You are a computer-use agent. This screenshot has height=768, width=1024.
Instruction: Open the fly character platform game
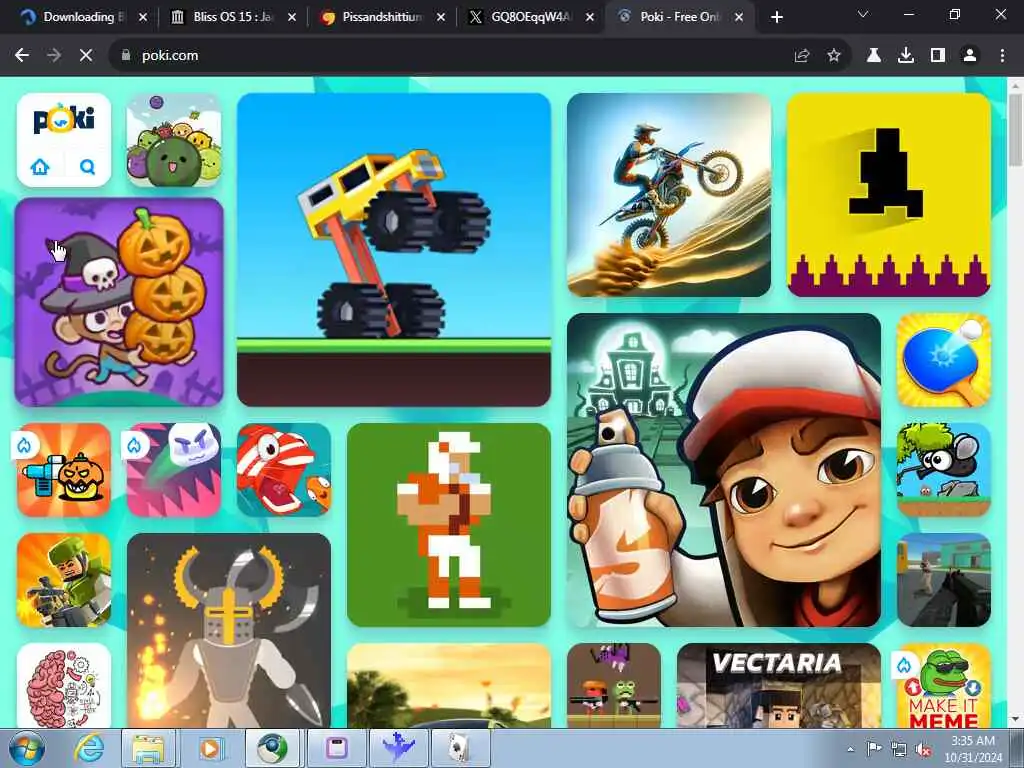click(x=944, y=470)
